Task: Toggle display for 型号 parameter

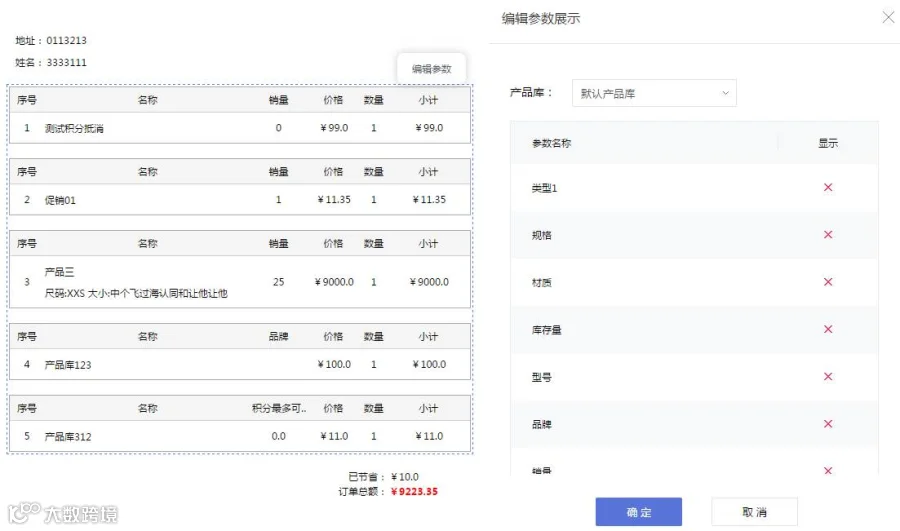Action: [828, 377]
